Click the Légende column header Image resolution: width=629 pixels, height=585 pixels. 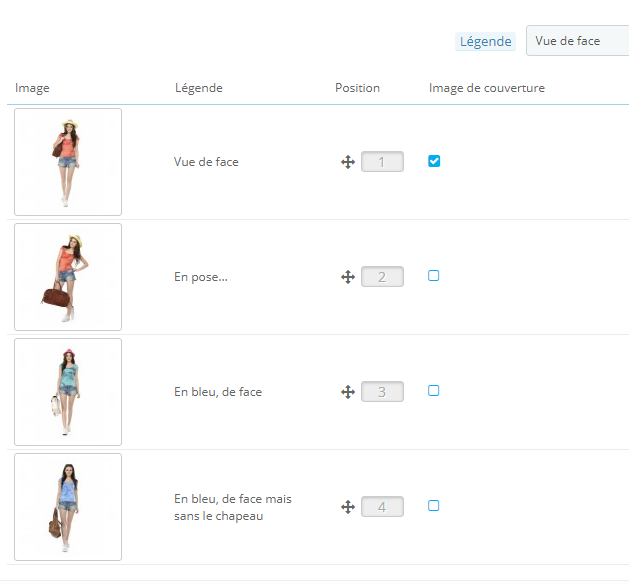199,88
